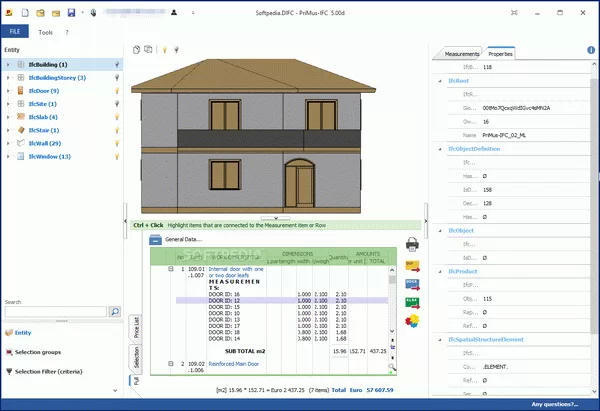Click the save floppy disk icon

point(71,13)
